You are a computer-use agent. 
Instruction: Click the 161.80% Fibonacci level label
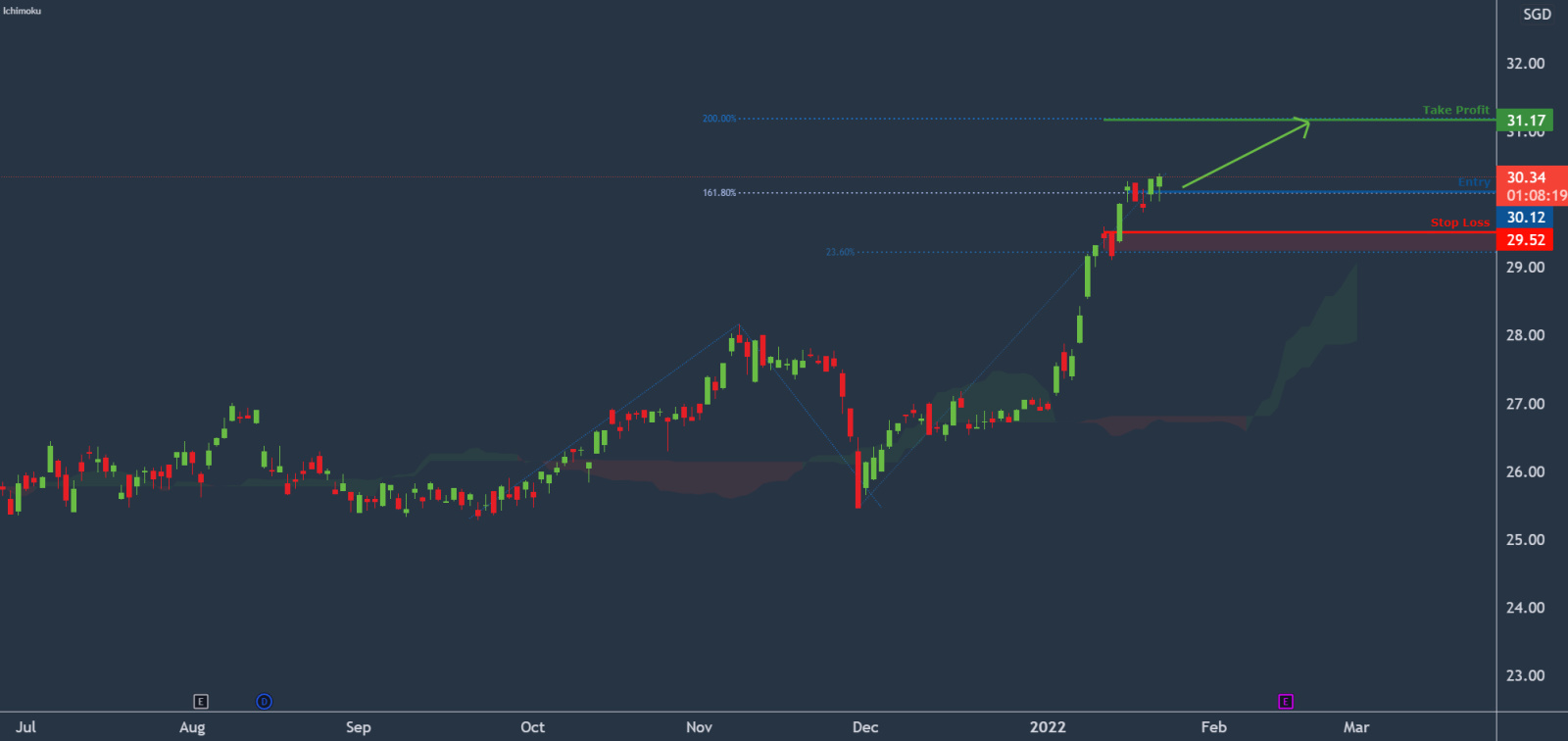pos(718,193)
